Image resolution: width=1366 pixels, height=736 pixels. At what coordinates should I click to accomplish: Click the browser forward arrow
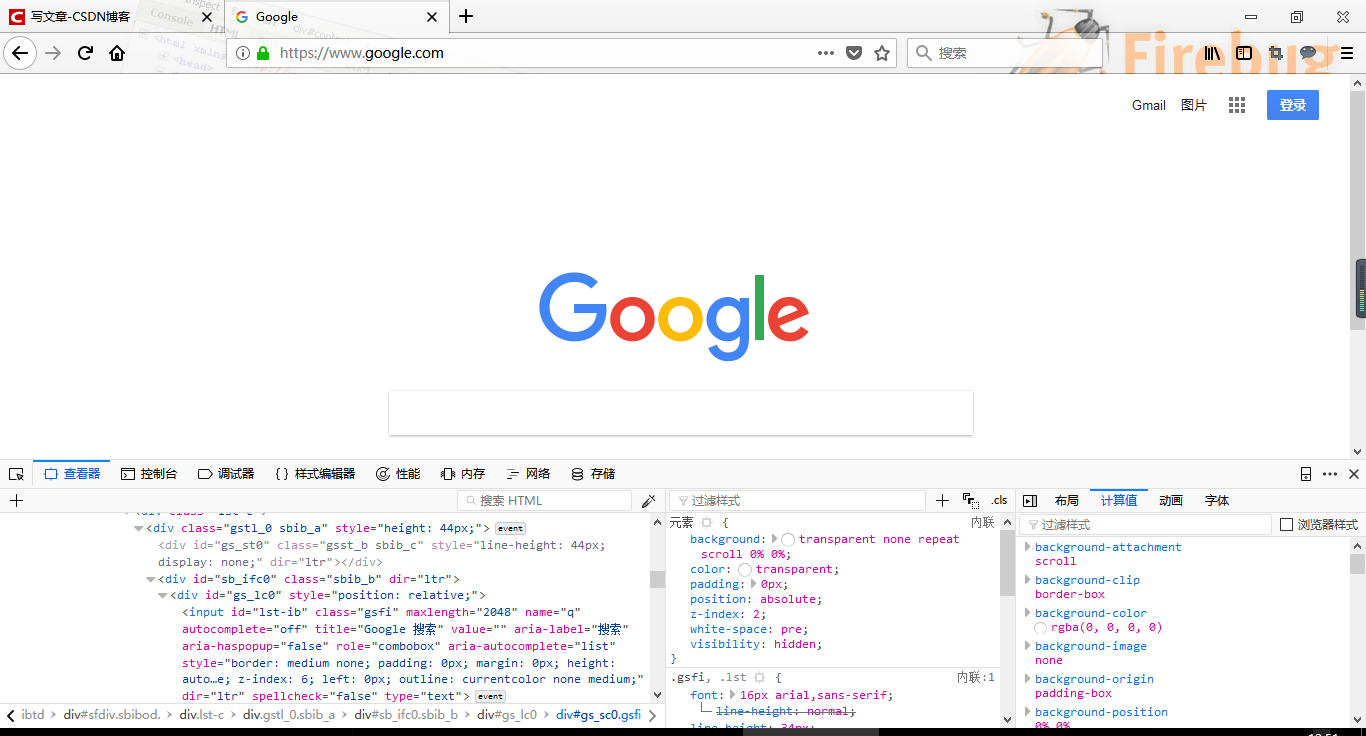point(54,53)
